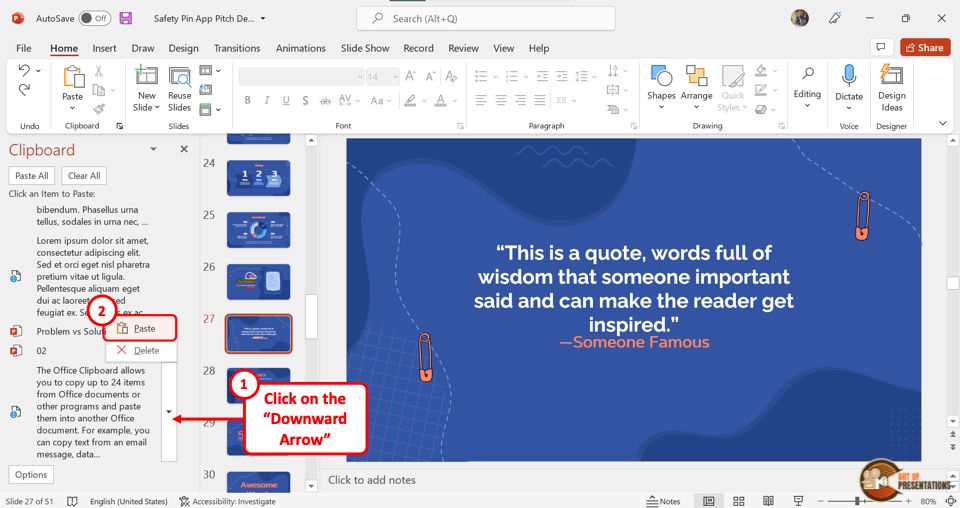Click the zoom slider handle

(858, 501)
